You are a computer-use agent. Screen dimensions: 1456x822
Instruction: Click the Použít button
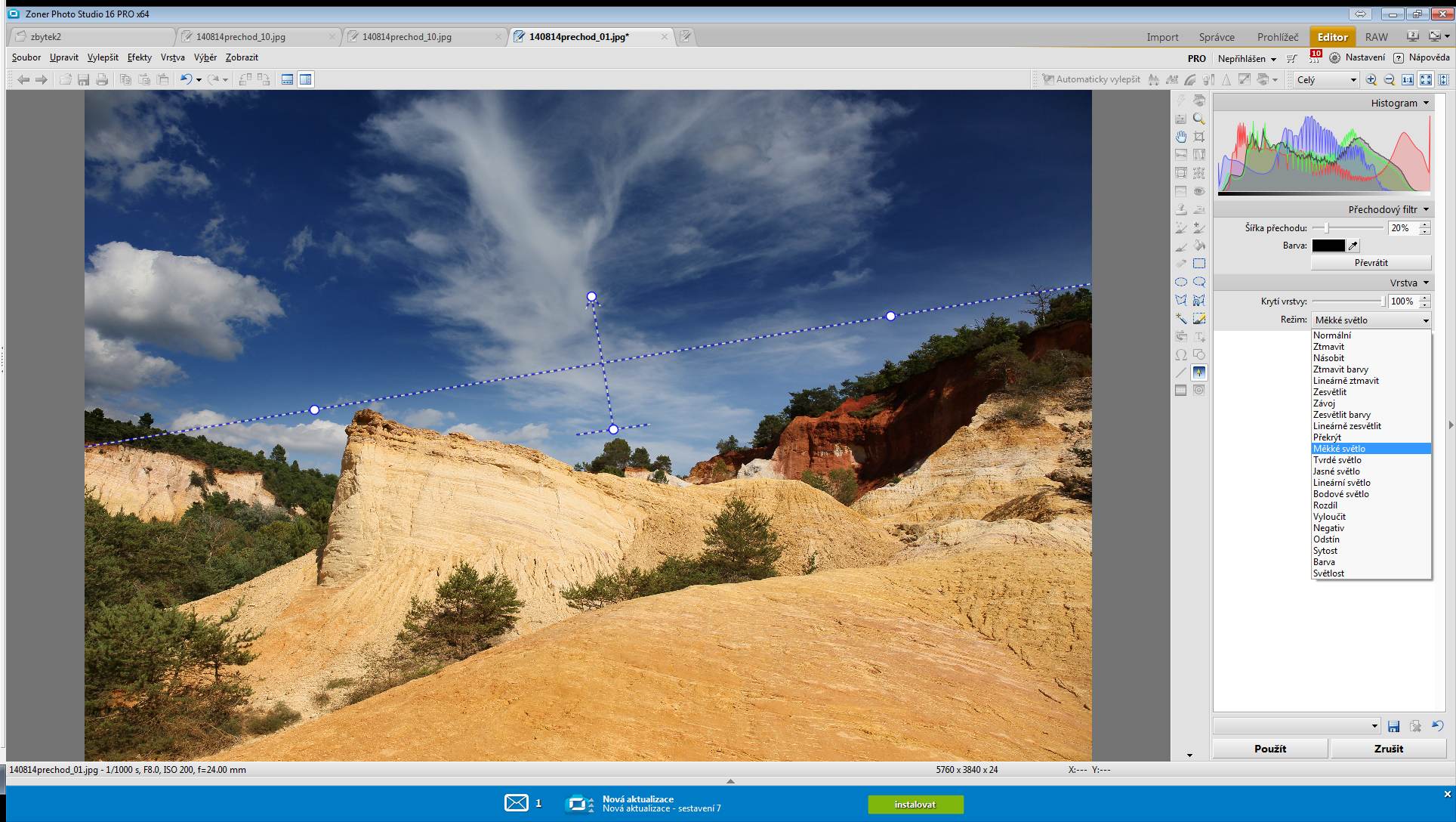coord(1269,749)
